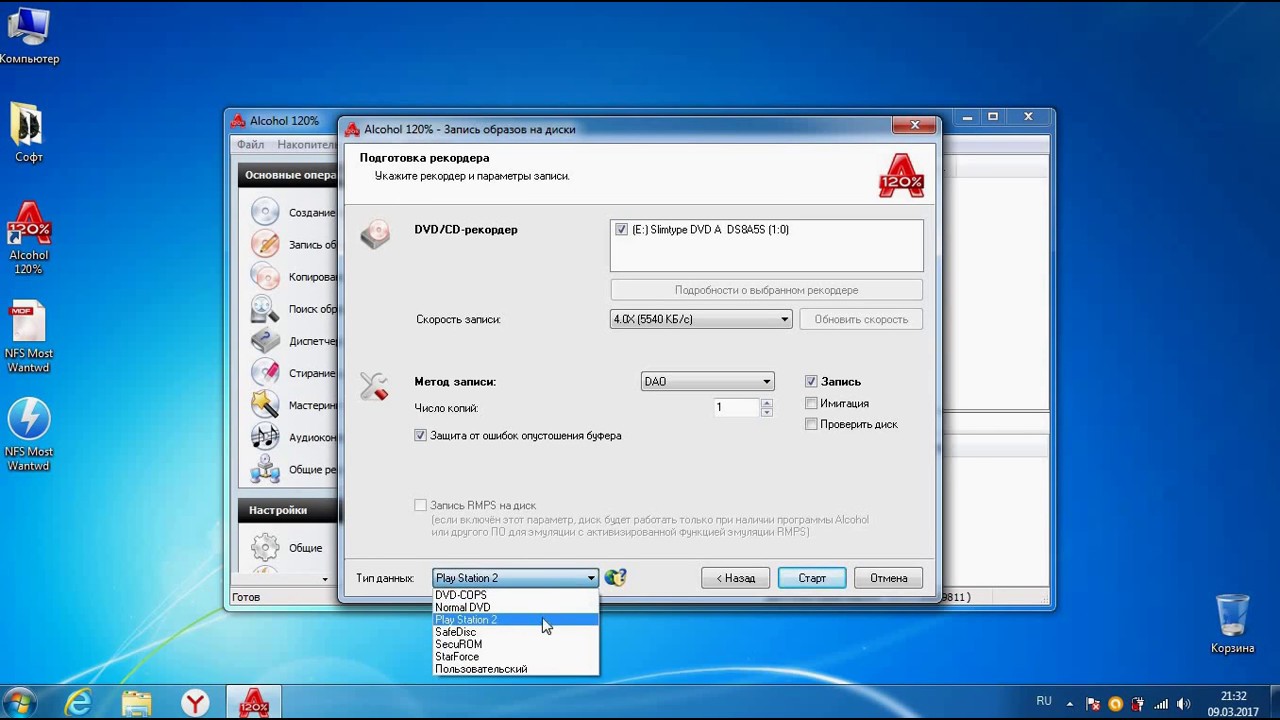The image size is (1280, 720).
Task: Open Компьютер desktop icon
Action: click(29, 35)
